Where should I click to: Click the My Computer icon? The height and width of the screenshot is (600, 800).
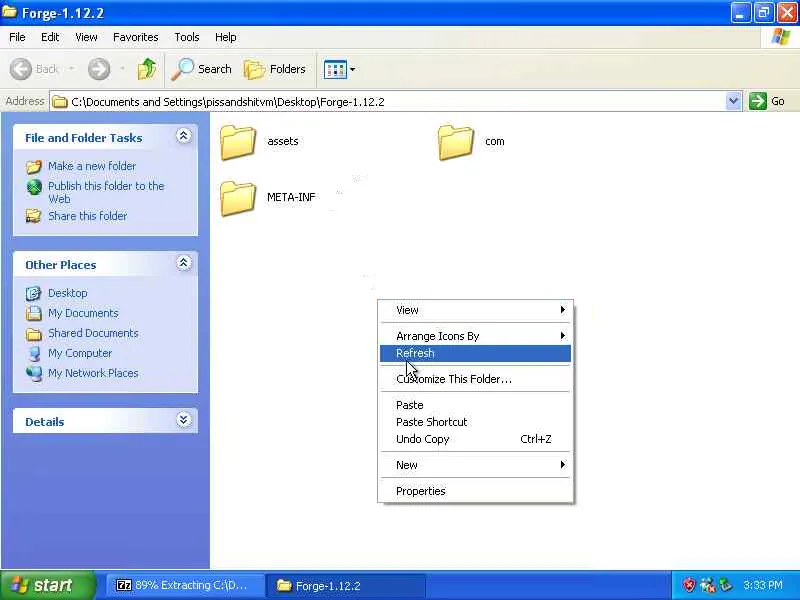(34, 354)
